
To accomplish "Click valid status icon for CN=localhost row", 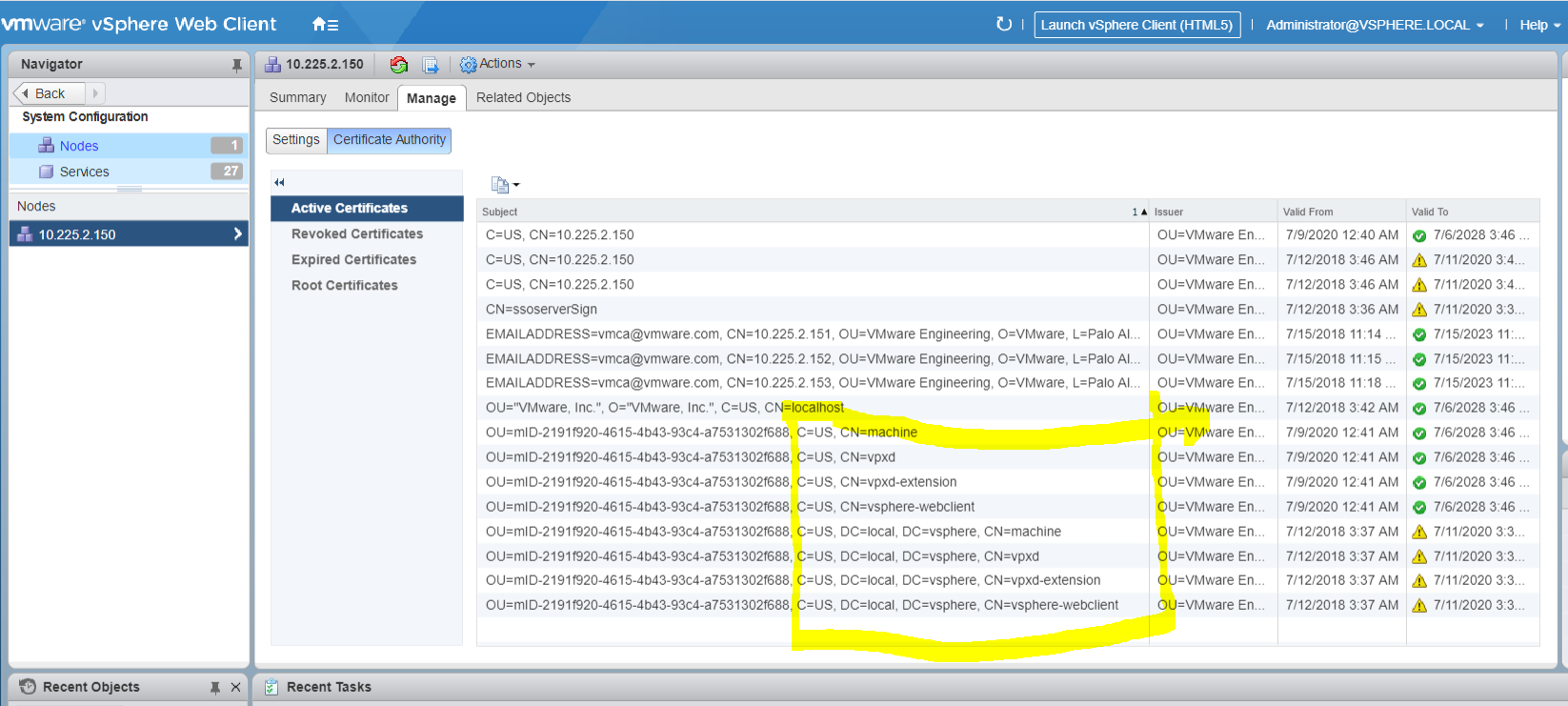I will [1419, 409].
